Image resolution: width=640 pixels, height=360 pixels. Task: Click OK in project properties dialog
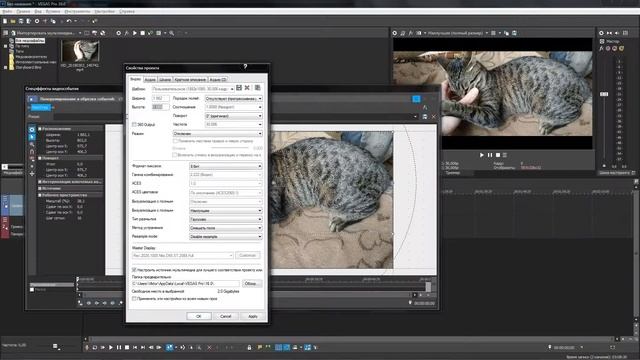(199, 316)
